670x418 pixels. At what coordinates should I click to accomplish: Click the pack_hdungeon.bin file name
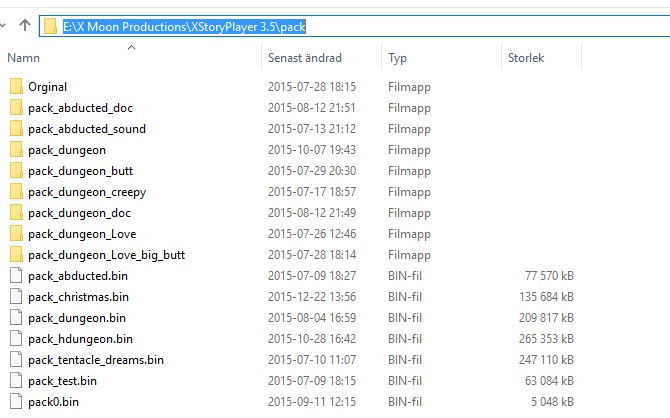click(x=80, y=339)
